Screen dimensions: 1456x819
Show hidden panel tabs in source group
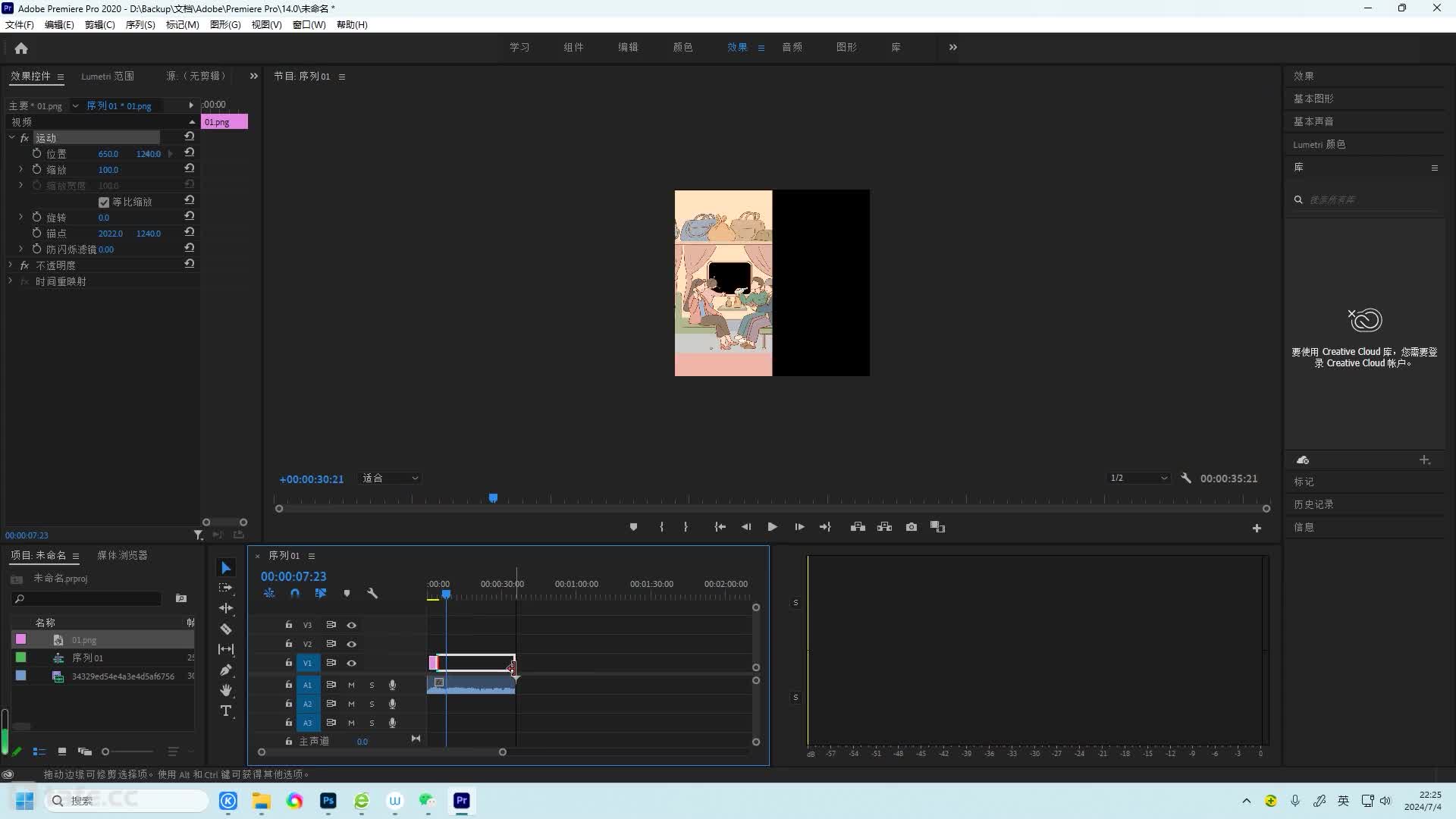pos(254,76)
